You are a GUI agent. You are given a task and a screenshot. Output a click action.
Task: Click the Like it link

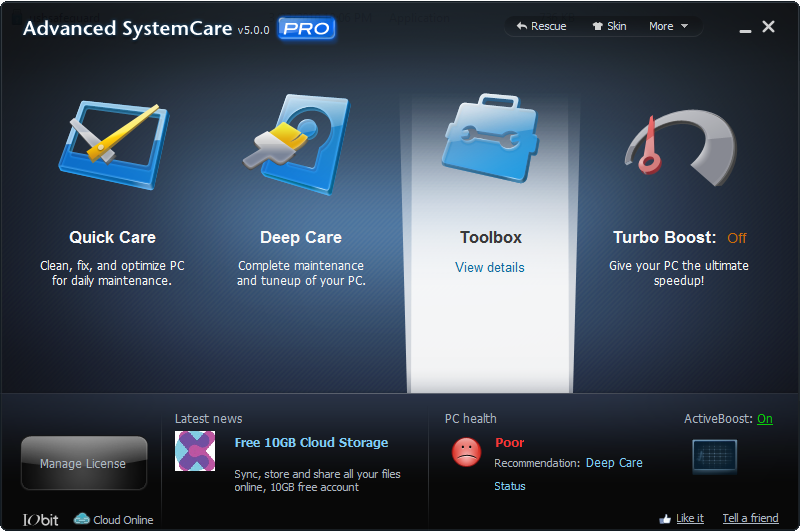tap(690, 518)
